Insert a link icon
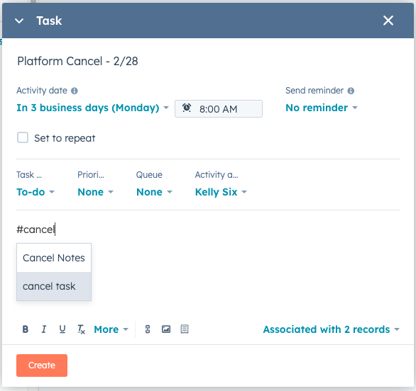The image size is (416, 391). coord(147,329)
